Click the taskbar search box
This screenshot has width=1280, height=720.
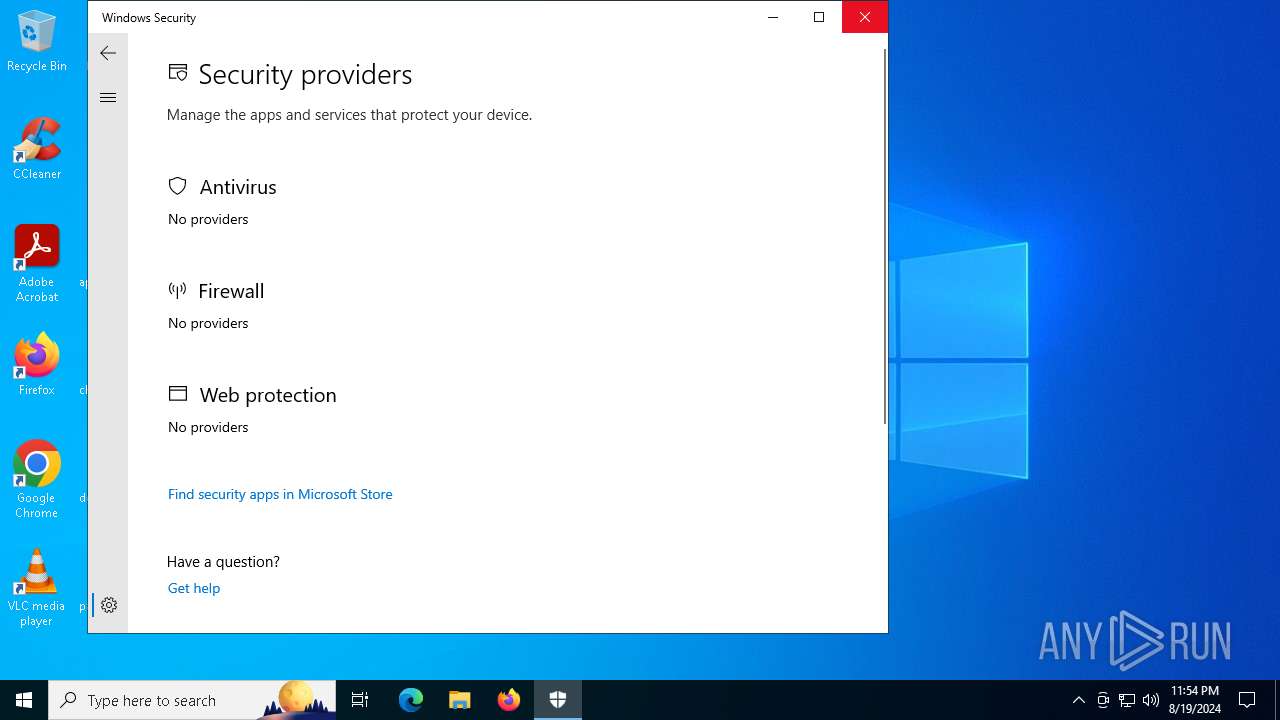click(192, 700)
